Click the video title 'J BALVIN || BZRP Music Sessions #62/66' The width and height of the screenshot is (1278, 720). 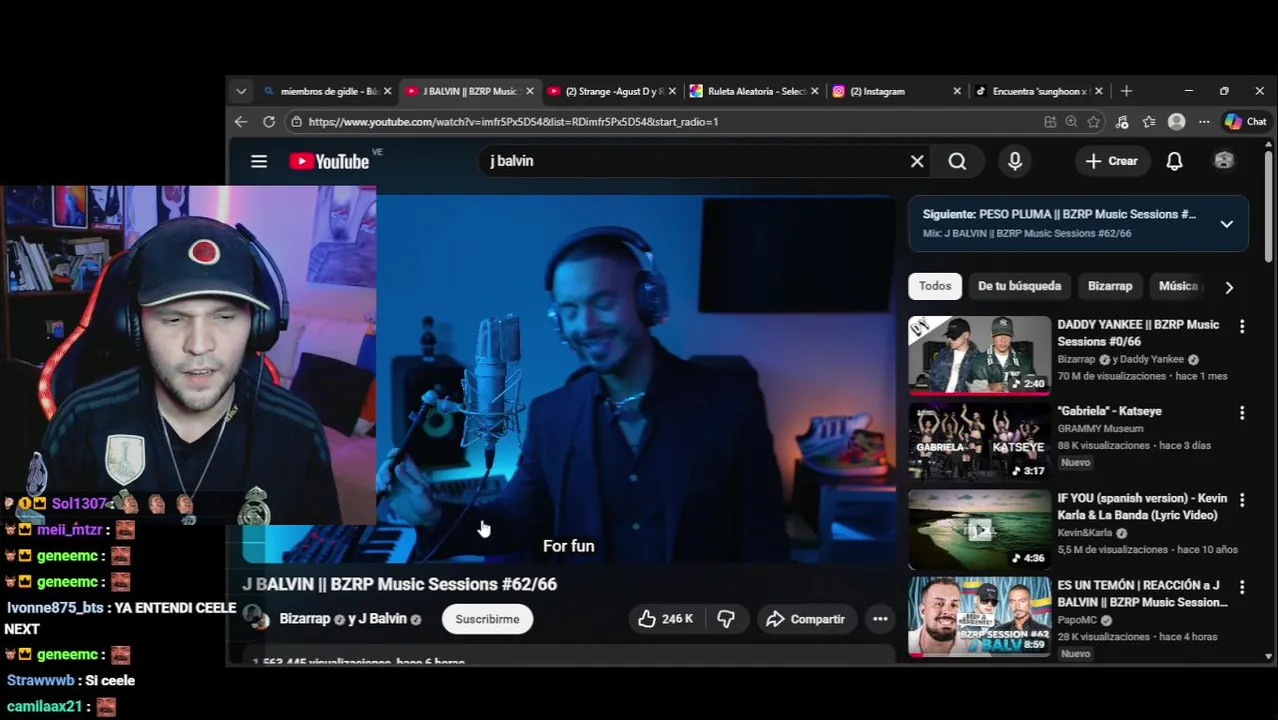(x=400, y=584)
